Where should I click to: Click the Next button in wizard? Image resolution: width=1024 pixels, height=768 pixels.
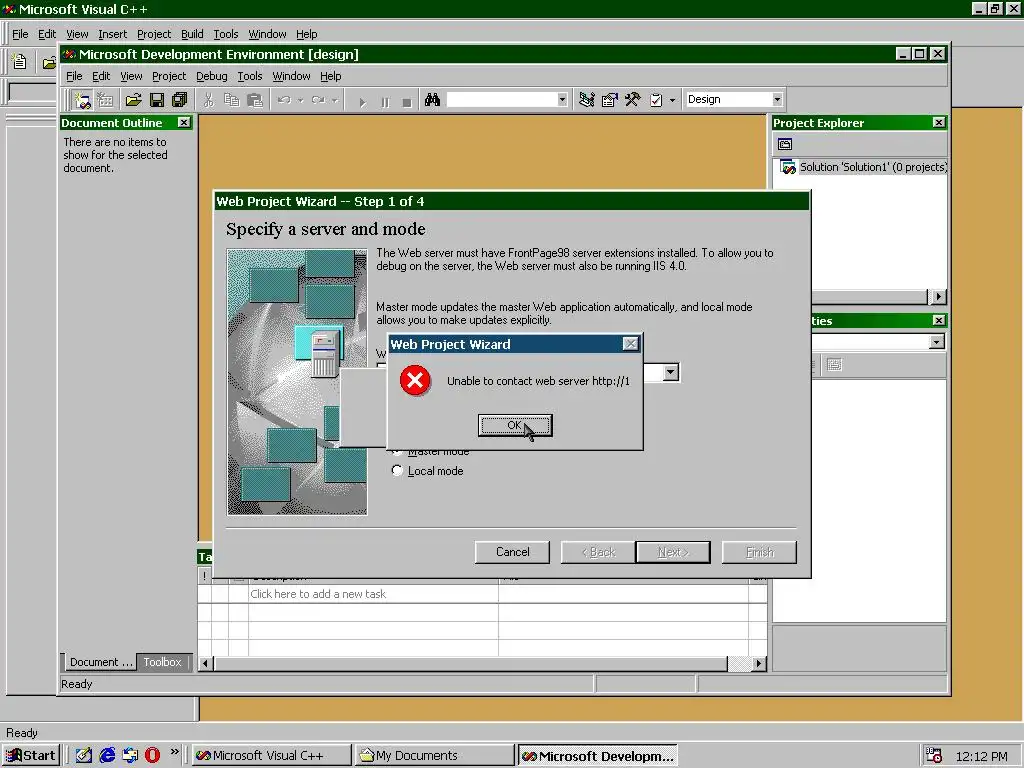click(673, 552)
